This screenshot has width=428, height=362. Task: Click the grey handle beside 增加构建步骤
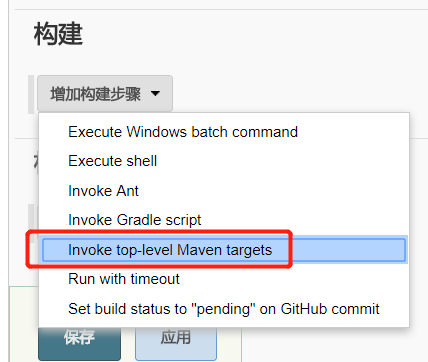[x=31, y=94]
